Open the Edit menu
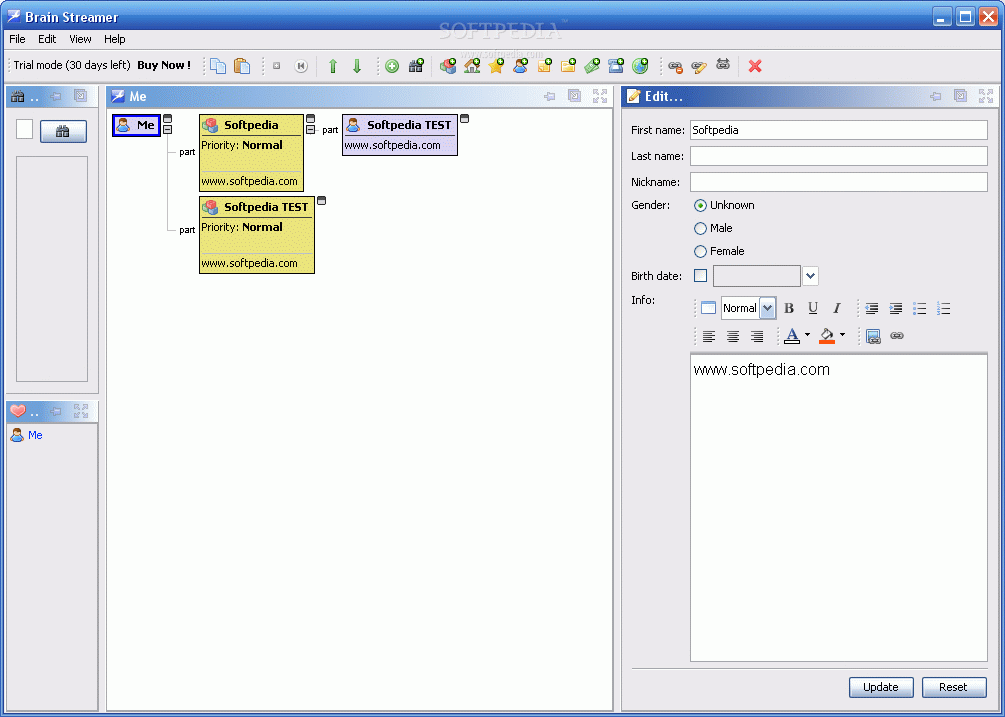The image size is (1005, 717). point(47,39)
